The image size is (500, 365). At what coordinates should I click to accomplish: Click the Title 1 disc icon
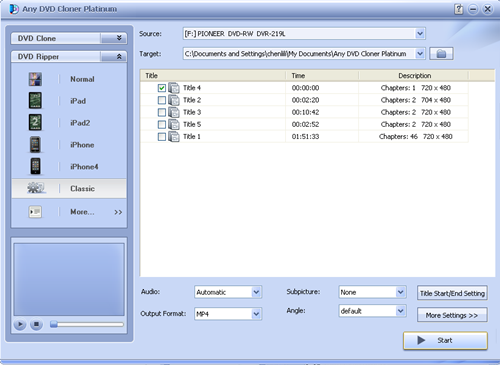click(174, 137)
